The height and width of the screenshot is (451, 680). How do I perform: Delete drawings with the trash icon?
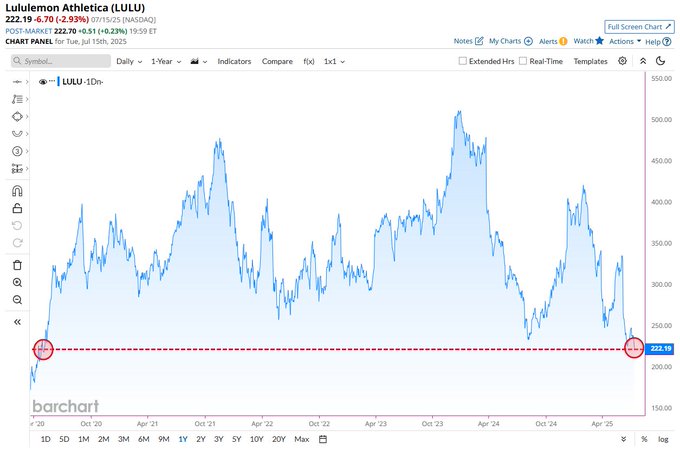point(17,265)
